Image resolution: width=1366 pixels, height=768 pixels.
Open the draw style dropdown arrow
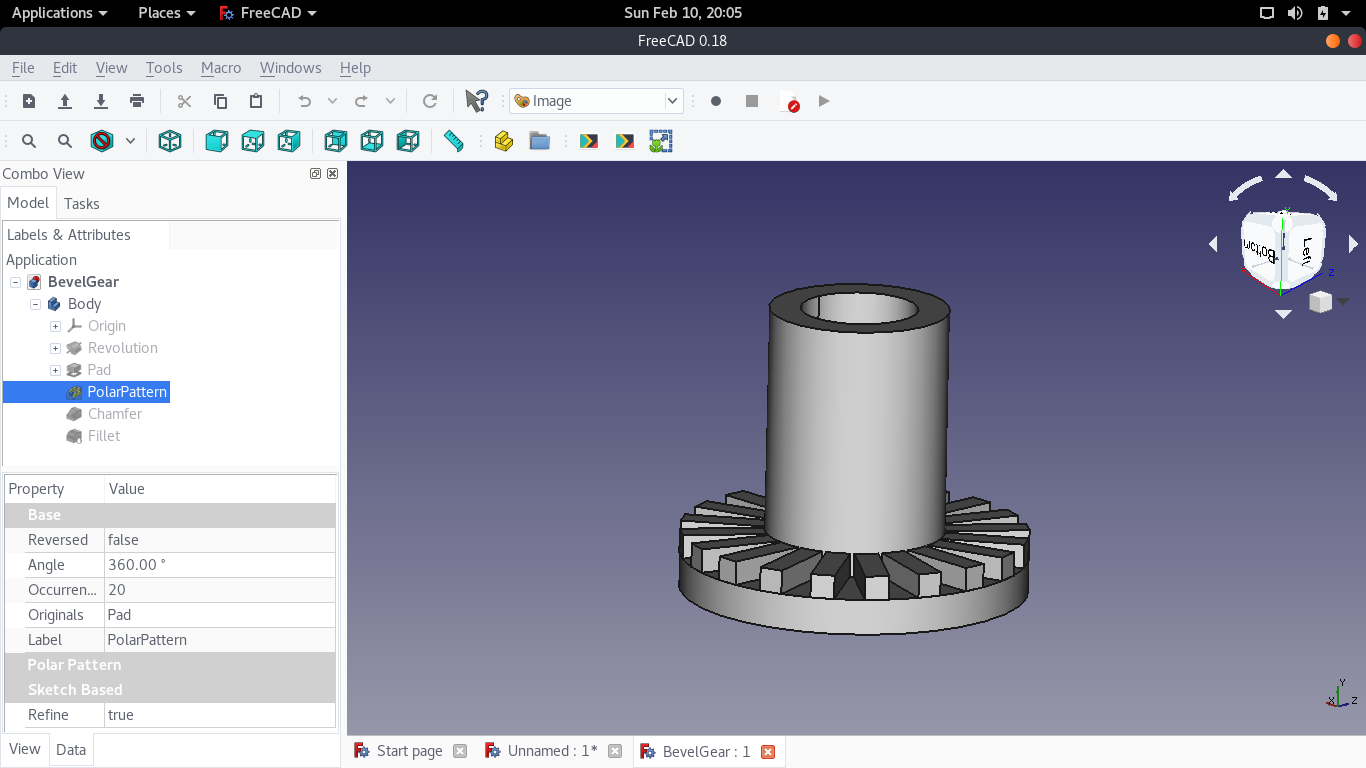point(130,141)
